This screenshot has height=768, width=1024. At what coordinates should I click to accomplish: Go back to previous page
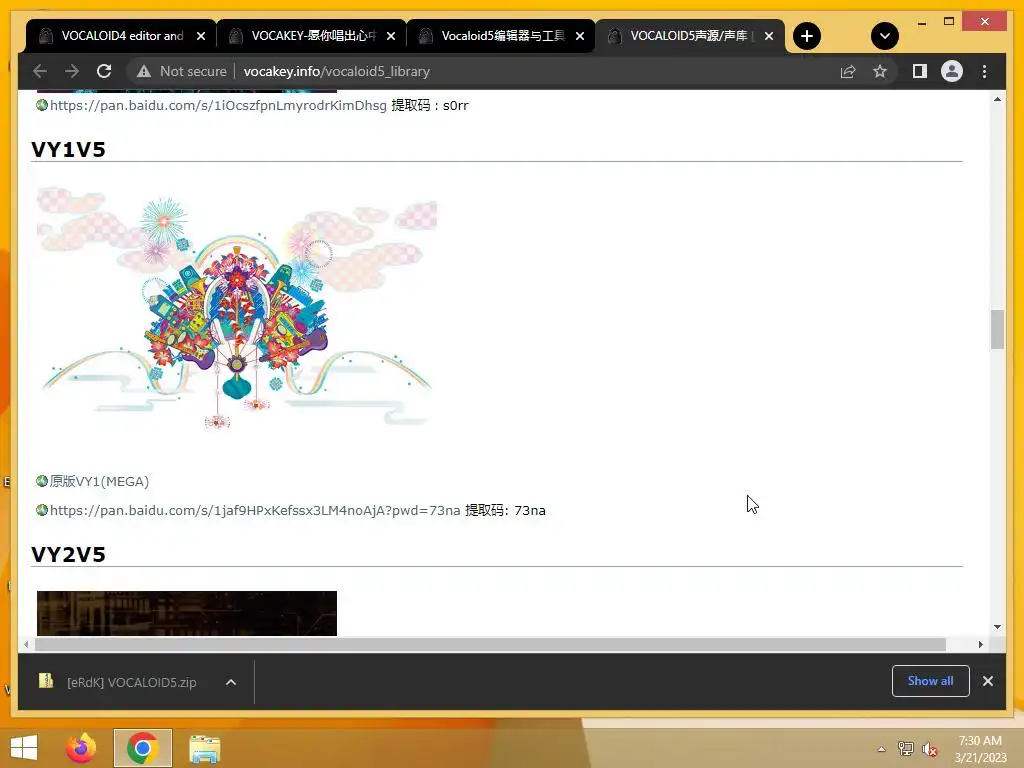click(x=40, y=71)
